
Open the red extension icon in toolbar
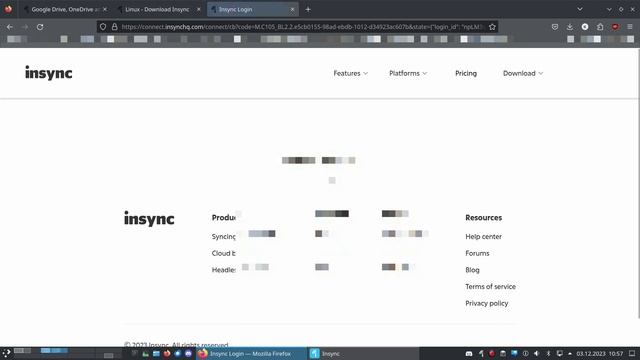coord(615,27)
